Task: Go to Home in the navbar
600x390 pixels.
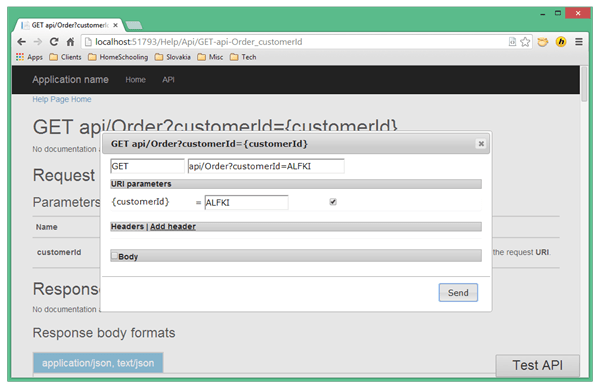Action: (x=135, y=80)
